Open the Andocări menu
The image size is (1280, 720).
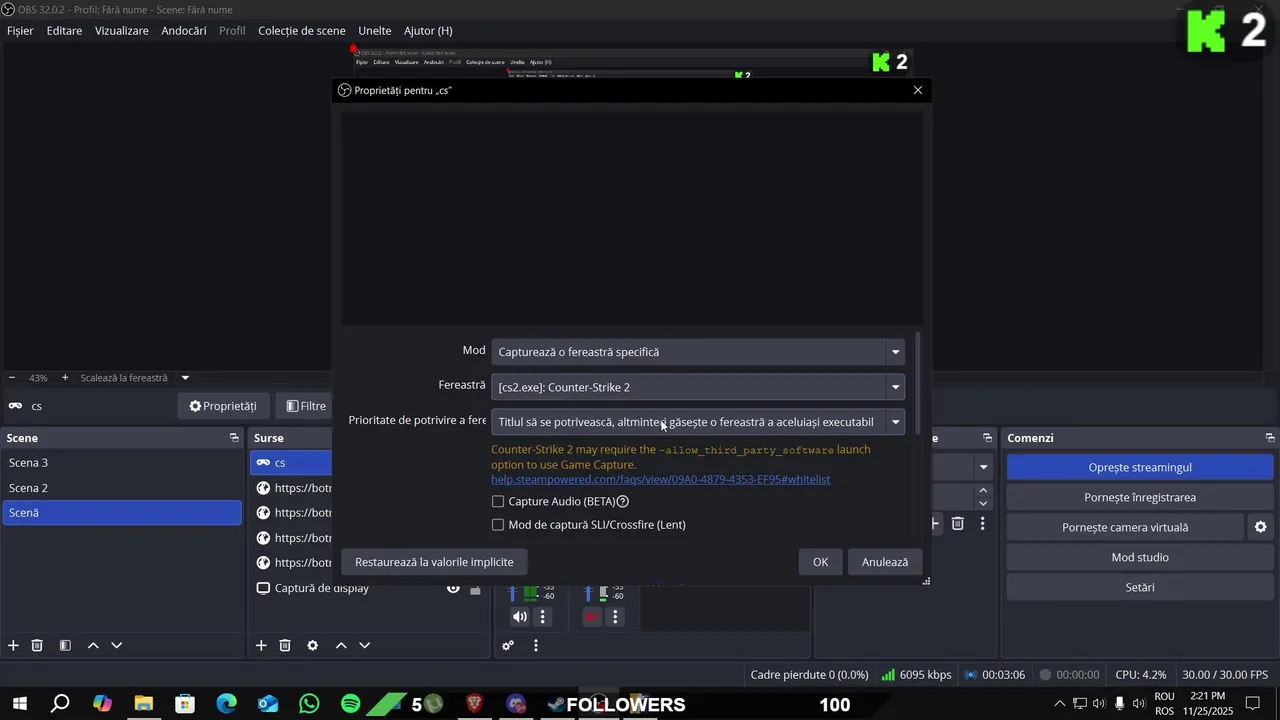click(184, 31)
